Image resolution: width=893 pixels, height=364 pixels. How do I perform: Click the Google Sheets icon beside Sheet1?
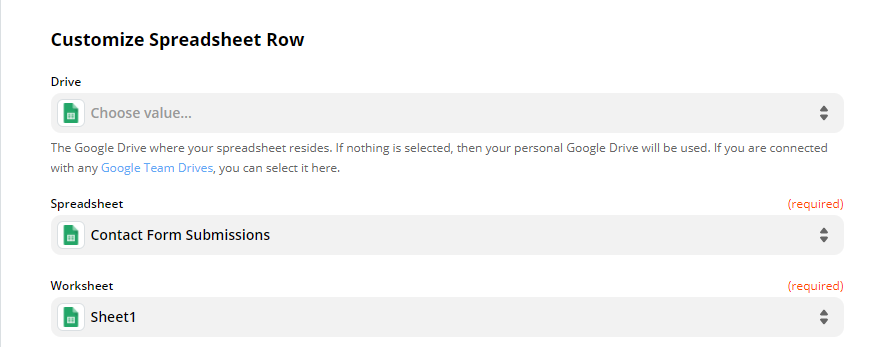click(71, 317)
